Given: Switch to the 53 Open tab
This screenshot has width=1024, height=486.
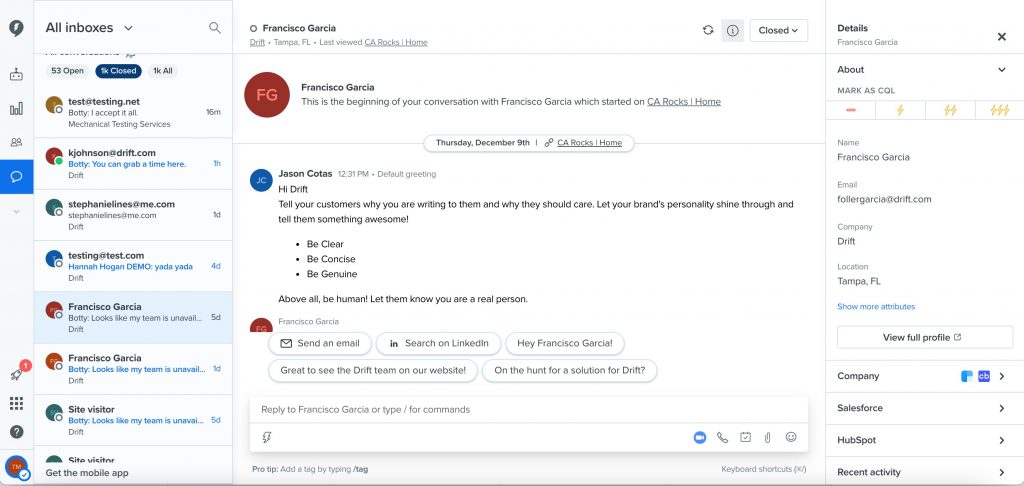Looking at the screenshot, I should [67, 71].
